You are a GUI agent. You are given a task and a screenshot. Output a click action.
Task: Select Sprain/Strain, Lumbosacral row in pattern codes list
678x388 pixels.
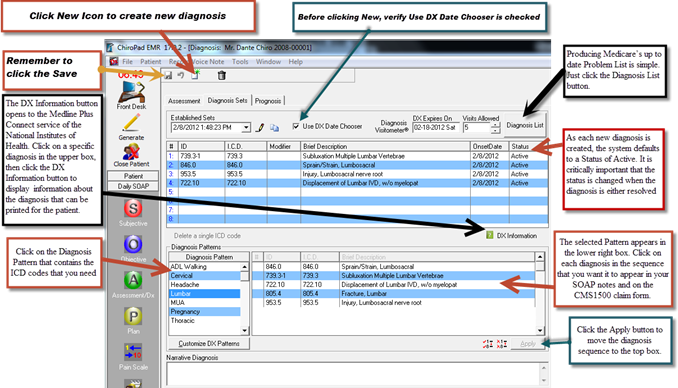393,266
